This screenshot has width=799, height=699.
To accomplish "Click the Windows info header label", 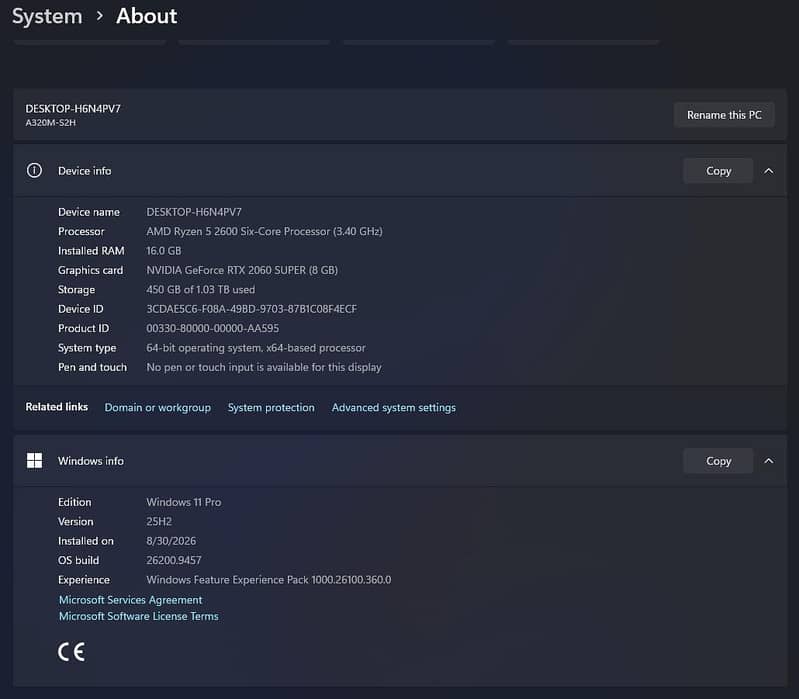I will click(91, 461).
